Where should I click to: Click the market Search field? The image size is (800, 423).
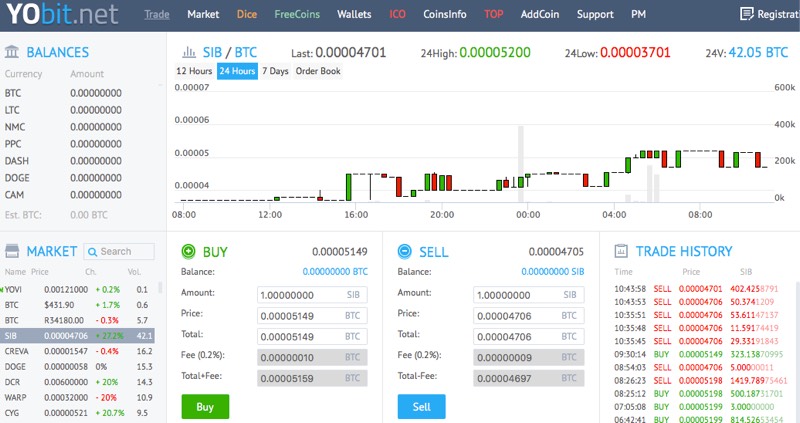tap(125, 251)
